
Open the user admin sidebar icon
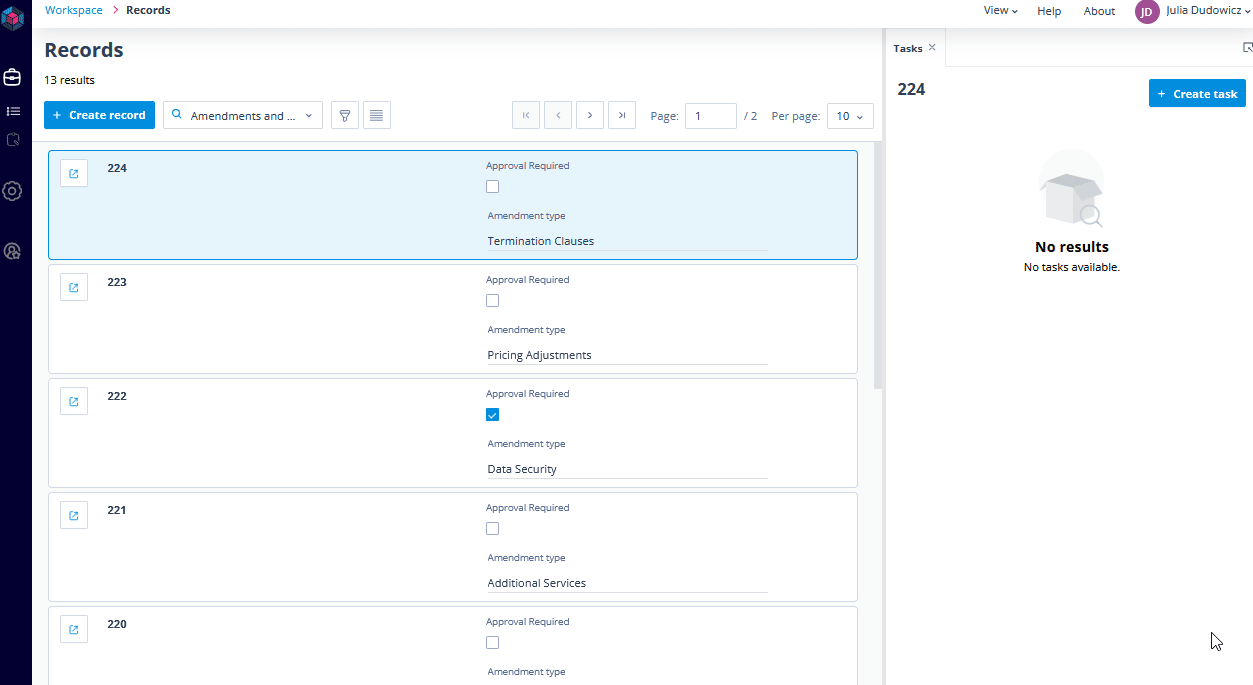13,251
